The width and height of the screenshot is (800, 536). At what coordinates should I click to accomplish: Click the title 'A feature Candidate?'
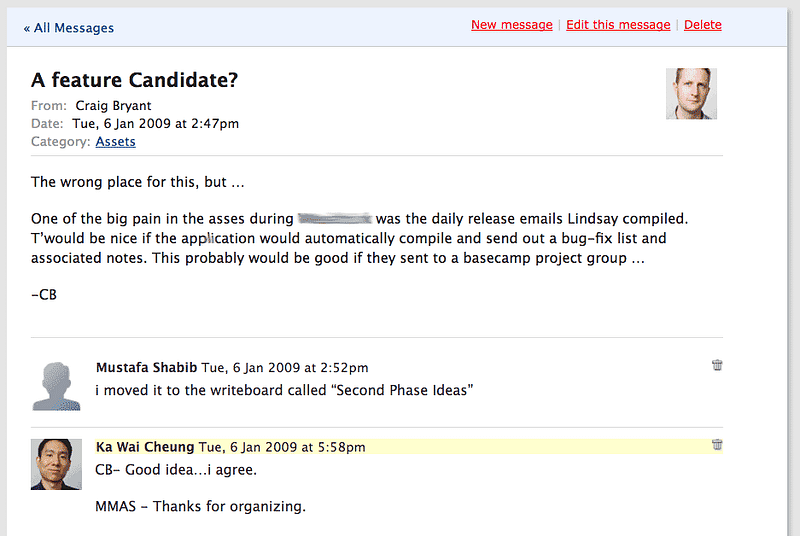point(135,80)
